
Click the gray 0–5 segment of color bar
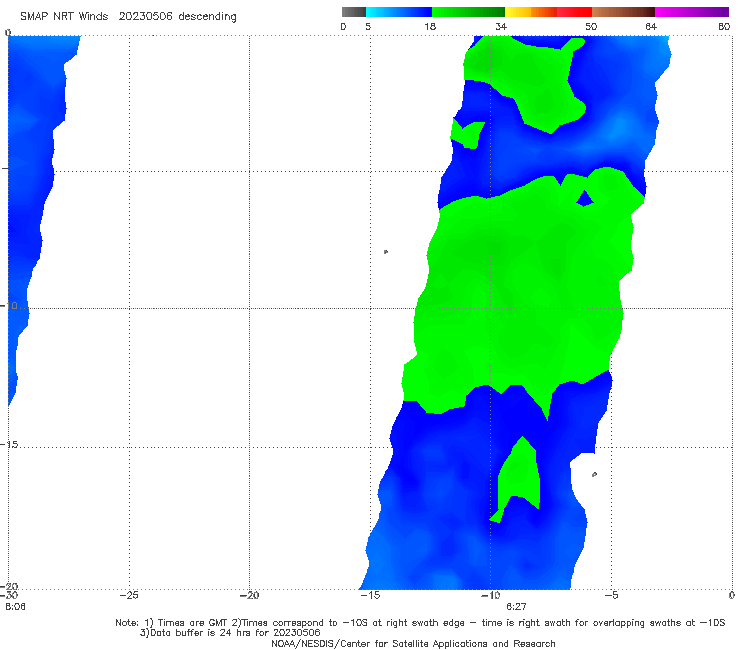(x=353, y=12)
